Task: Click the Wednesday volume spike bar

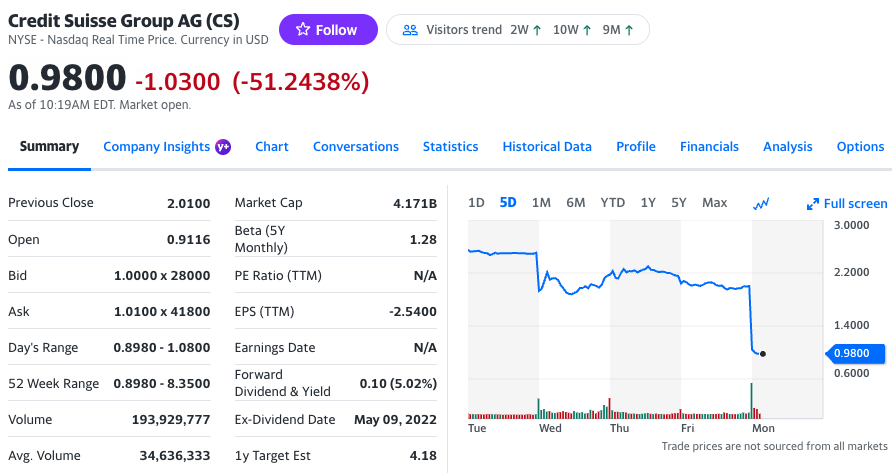Action: point(538,408)
